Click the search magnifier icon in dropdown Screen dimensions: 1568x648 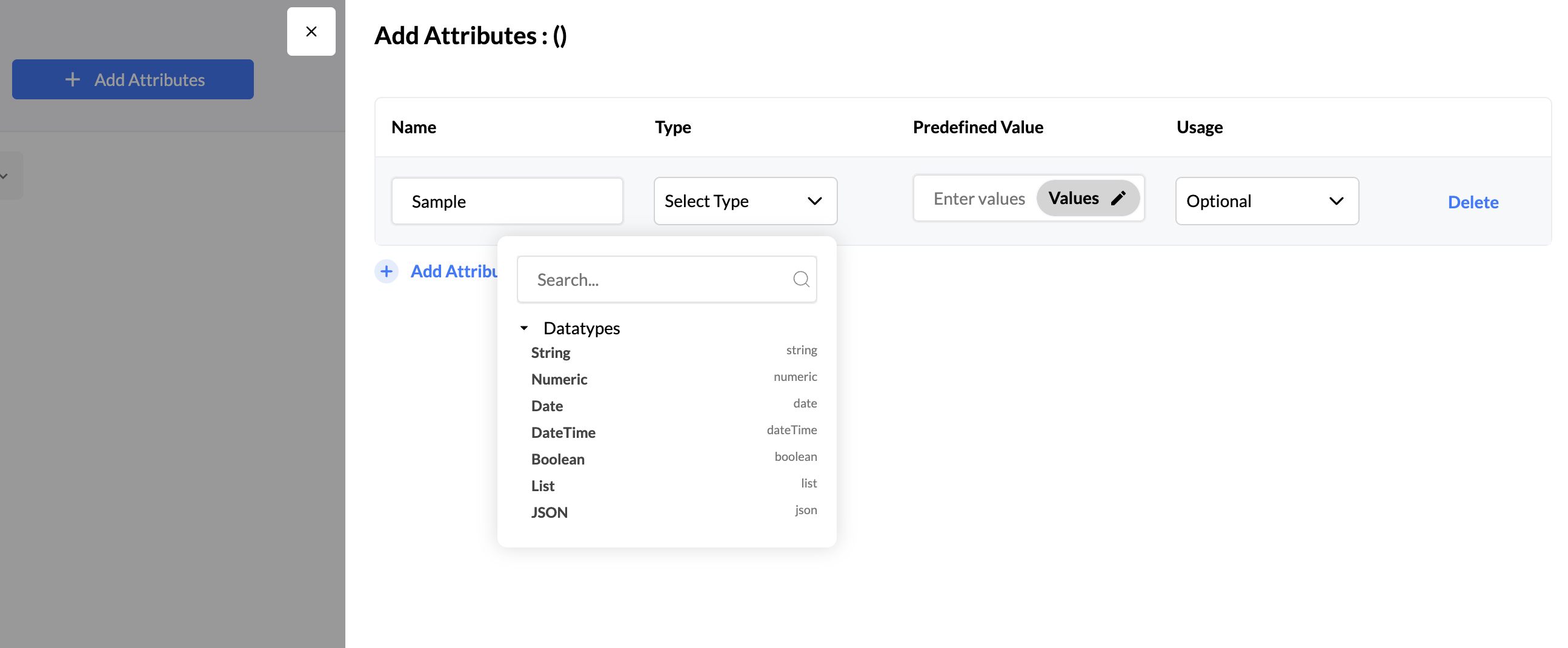[x=801, y=279]
